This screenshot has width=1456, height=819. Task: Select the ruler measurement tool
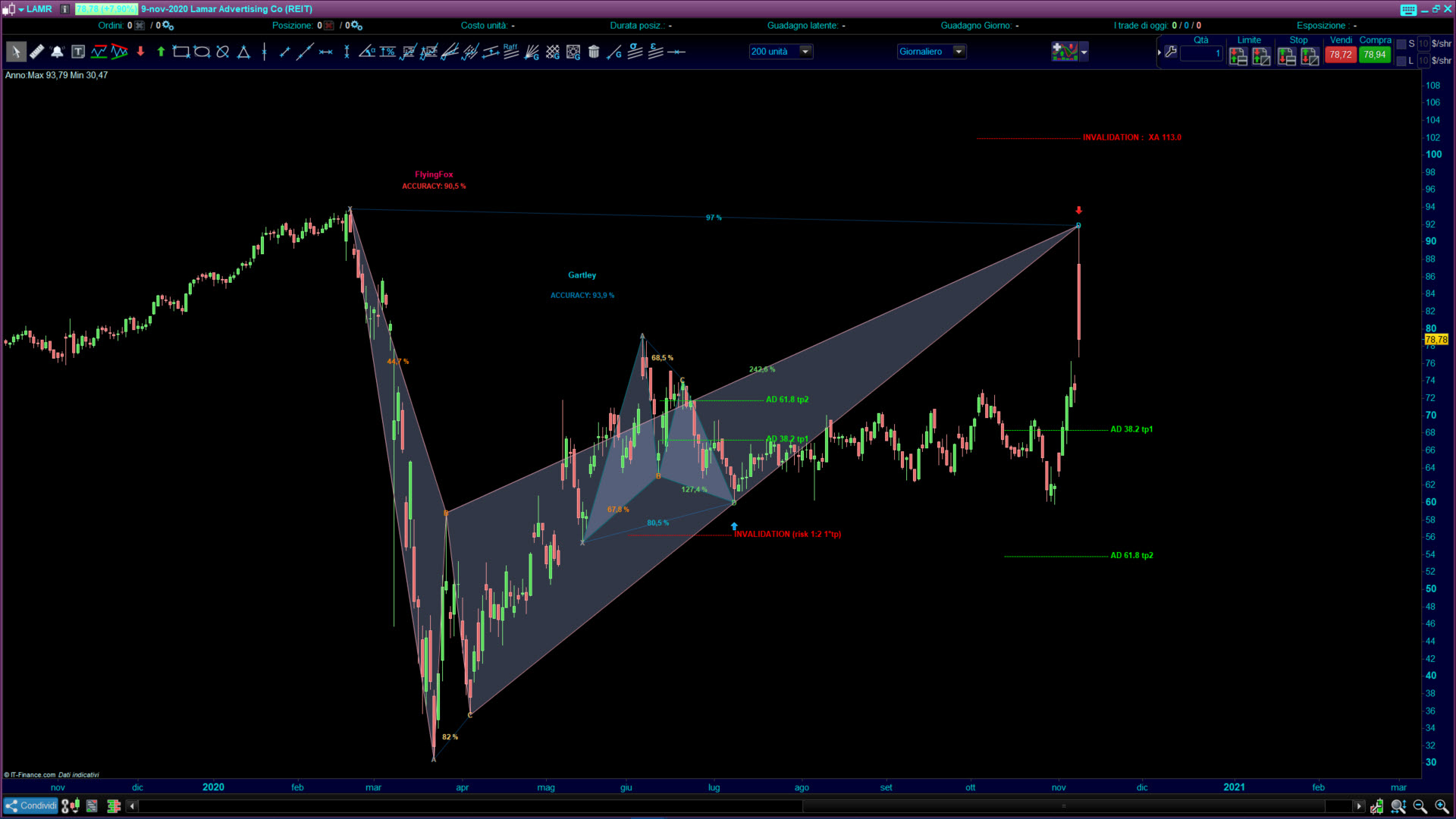36,52
